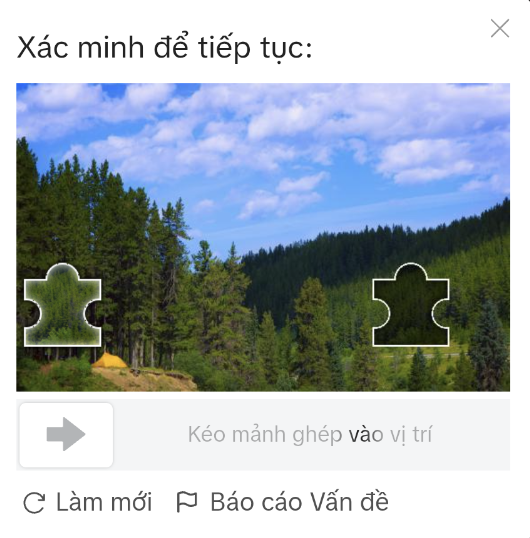Select the flag report icon
This screenshot has width=530, height=538.
coord(187,502)
